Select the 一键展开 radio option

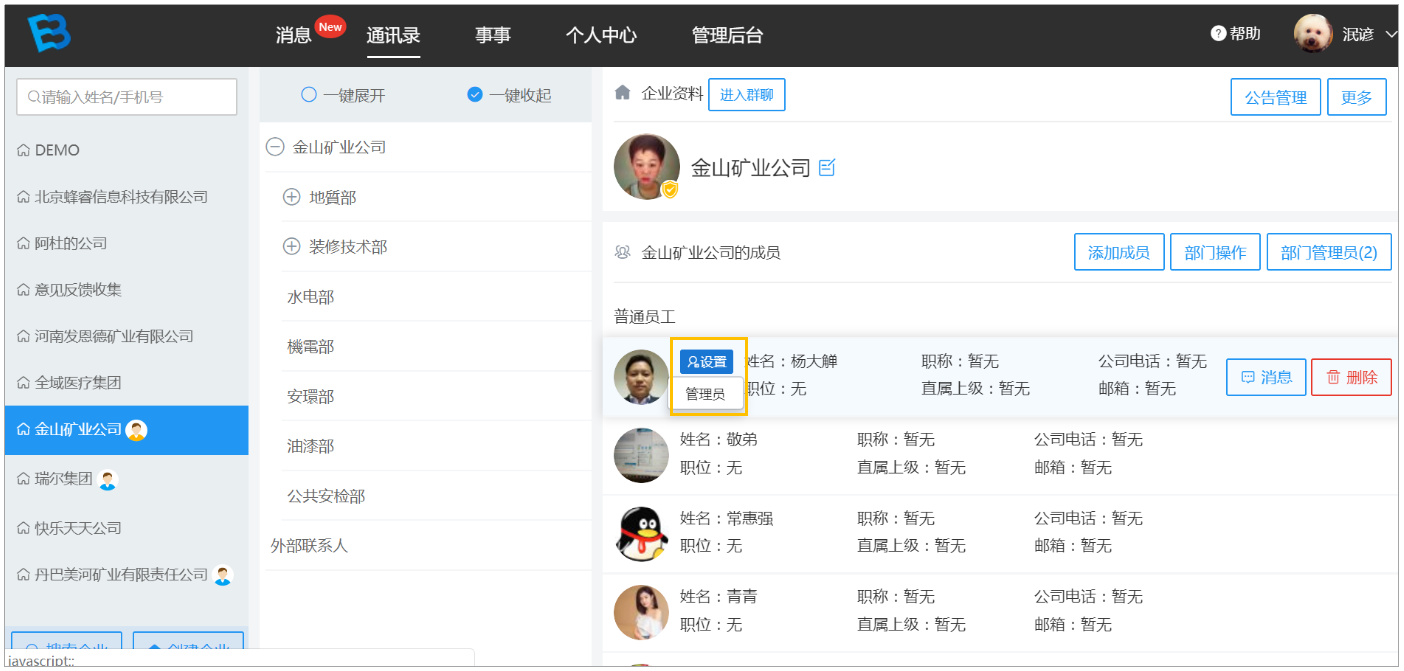point(309,95)
